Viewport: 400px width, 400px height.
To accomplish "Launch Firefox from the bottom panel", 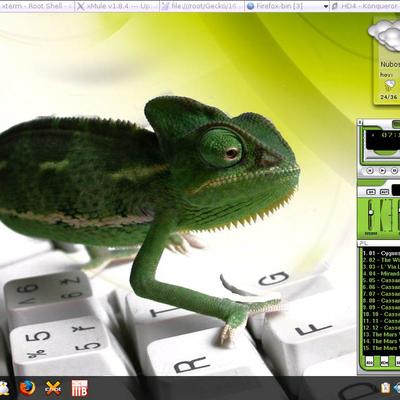I will click(27, 388).
